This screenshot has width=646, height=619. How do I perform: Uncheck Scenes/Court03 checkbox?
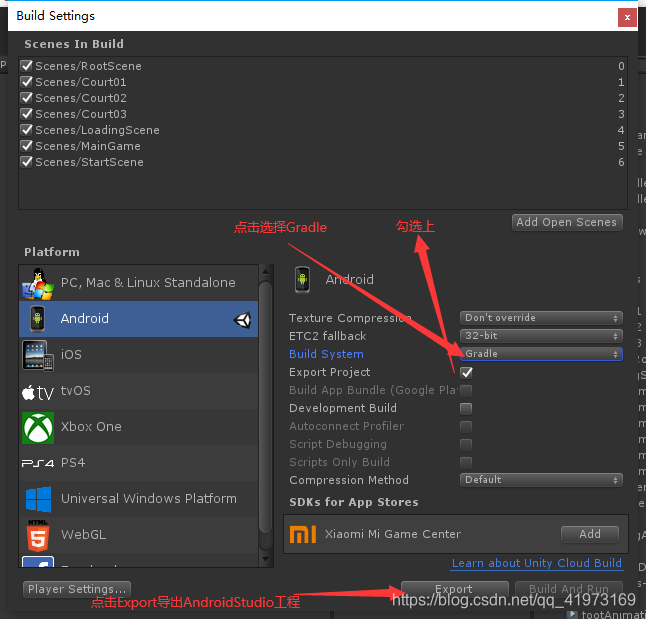click(x=27, y=114)
